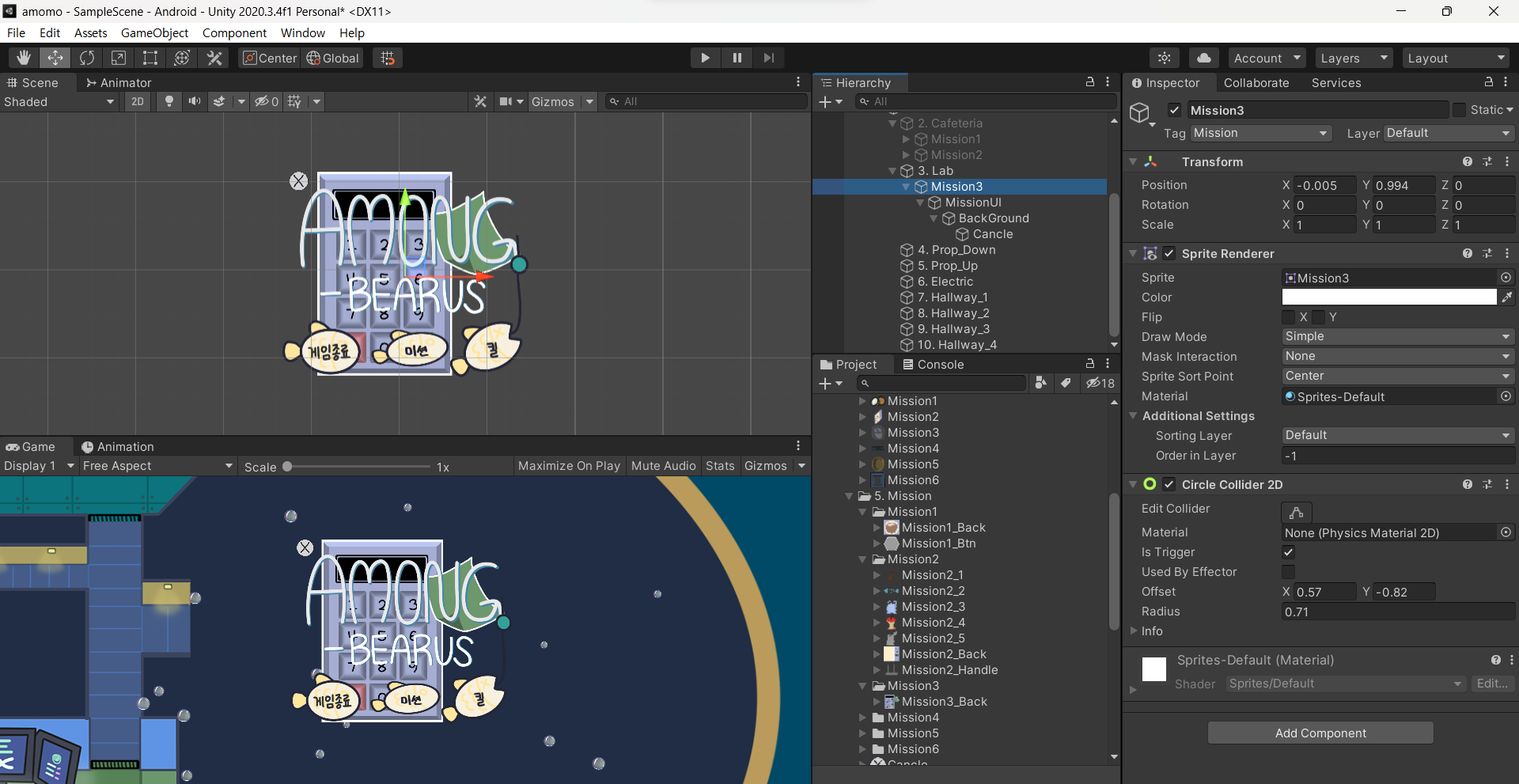The image size is (1519, 784).
Task: Click Maximize On Play button
Action: pyautogui.click(x=569, y=466)
